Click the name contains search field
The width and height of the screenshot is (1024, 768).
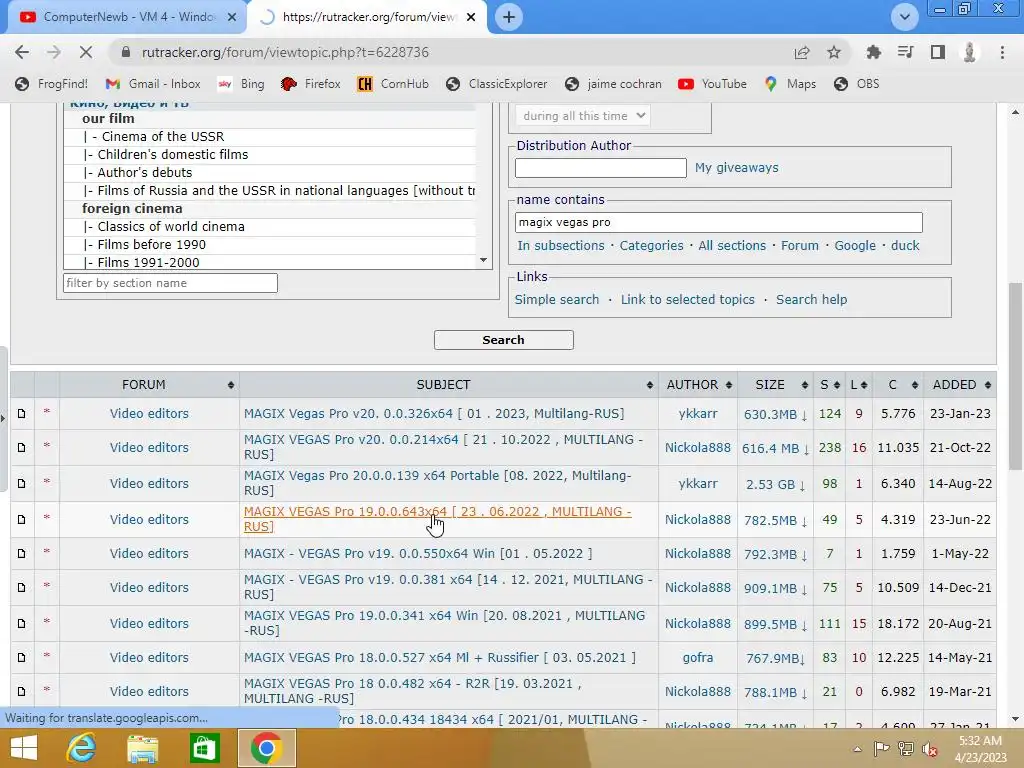pos(718,222)
